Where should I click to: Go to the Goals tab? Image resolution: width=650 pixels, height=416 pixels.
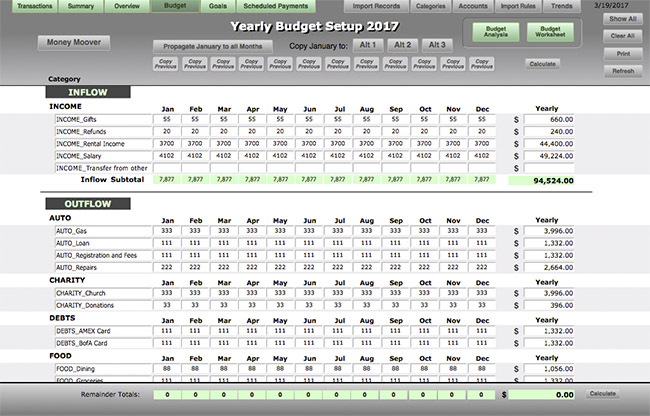pos(218,6)
